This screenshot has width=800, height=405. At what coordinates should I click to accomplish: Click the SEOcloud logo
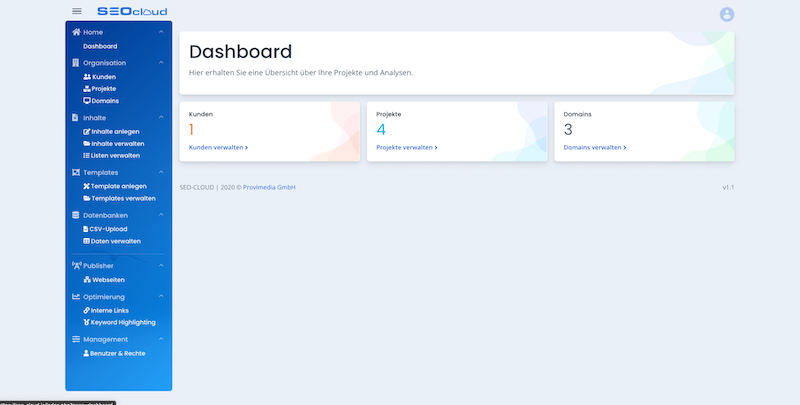(x=132, y=12)
